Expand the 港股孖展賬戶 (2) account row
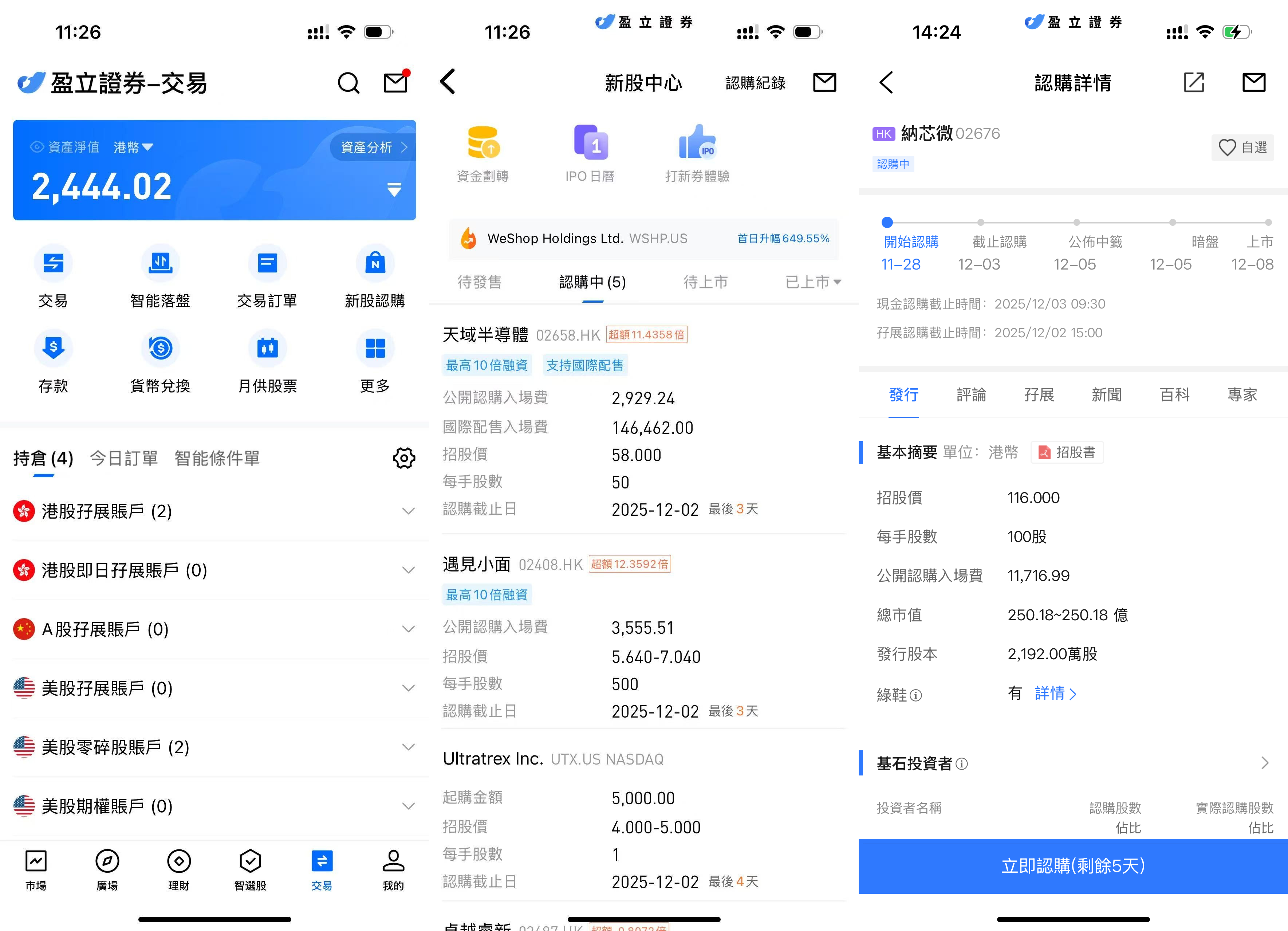The image size is (1288, 931). [x=408, y=511]
